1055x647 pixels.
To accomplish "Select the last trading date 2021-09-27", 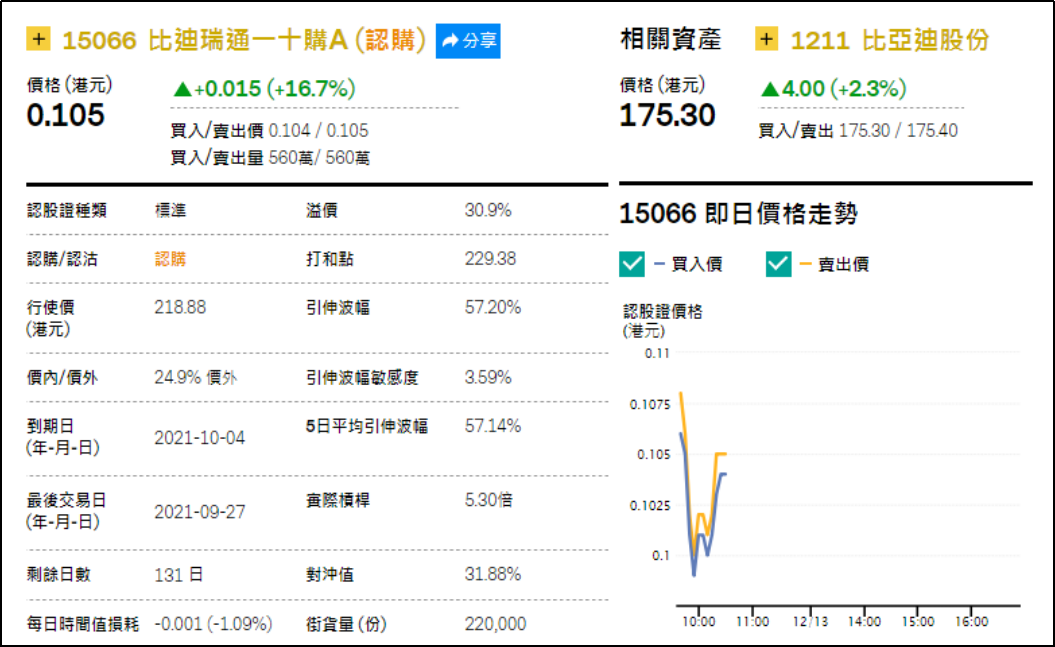I will point(199,512).
